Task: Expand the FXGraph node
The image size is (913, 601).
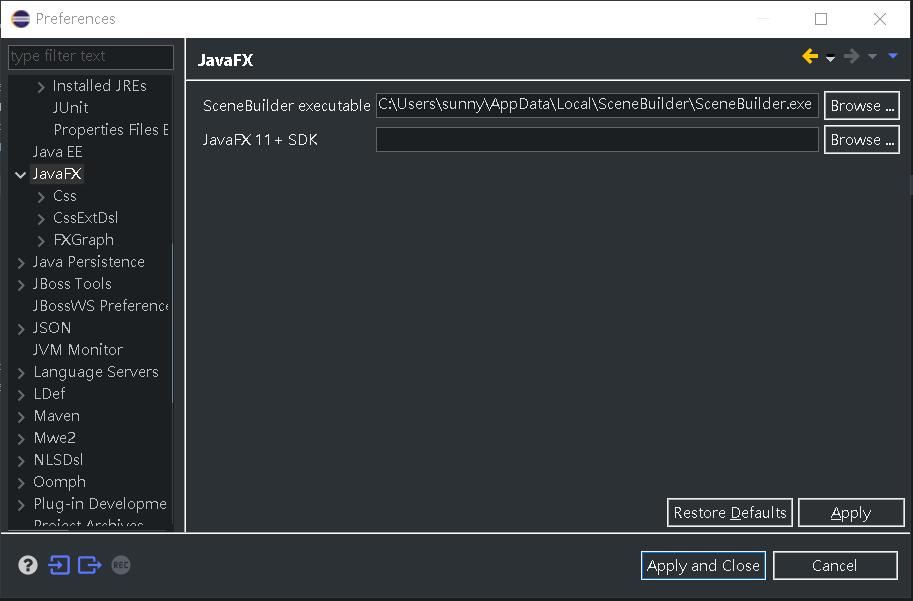Action: 41,241
